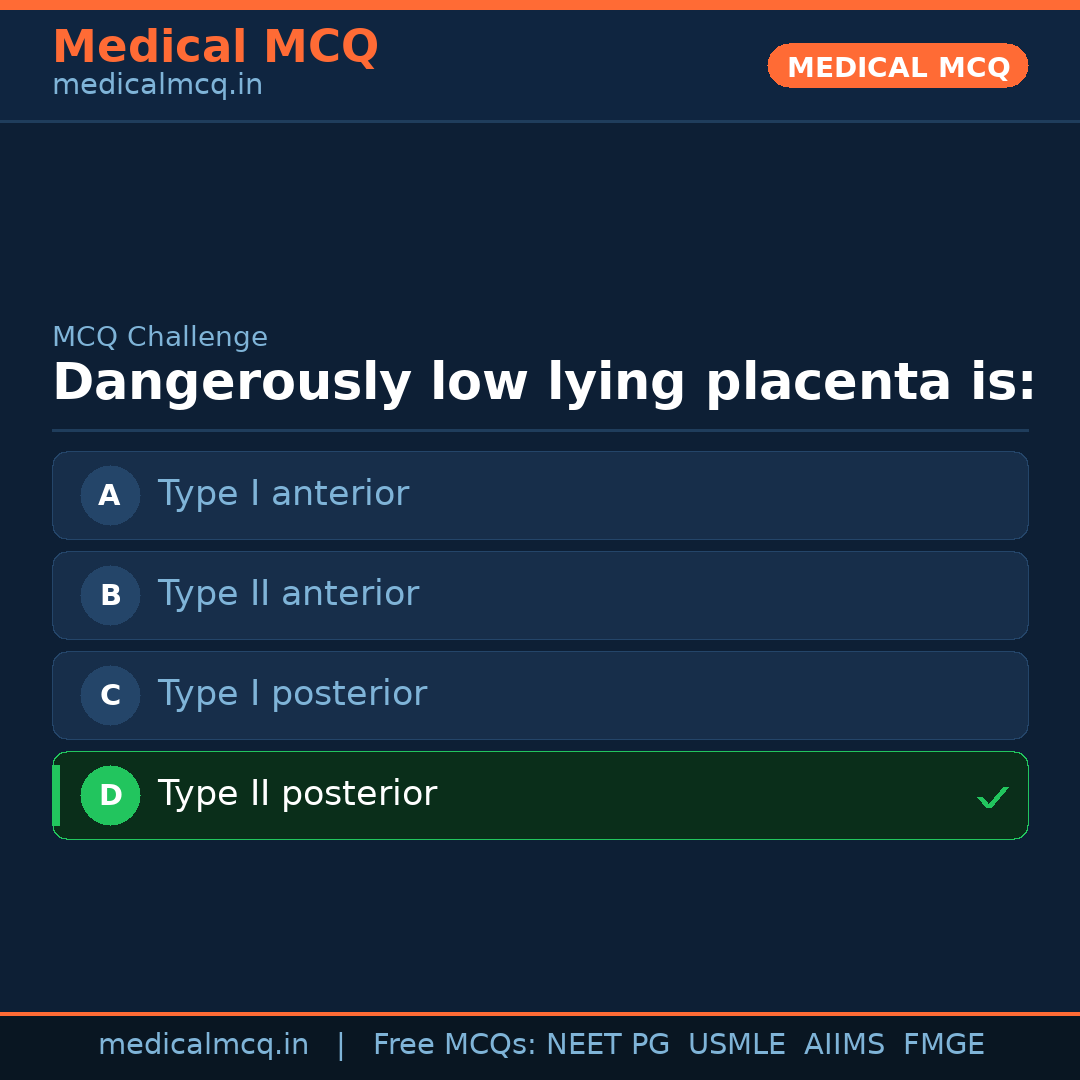Choose the "Type II anterior" answer text
The image size is (1080, 1080).
click(x=288, y=594)
